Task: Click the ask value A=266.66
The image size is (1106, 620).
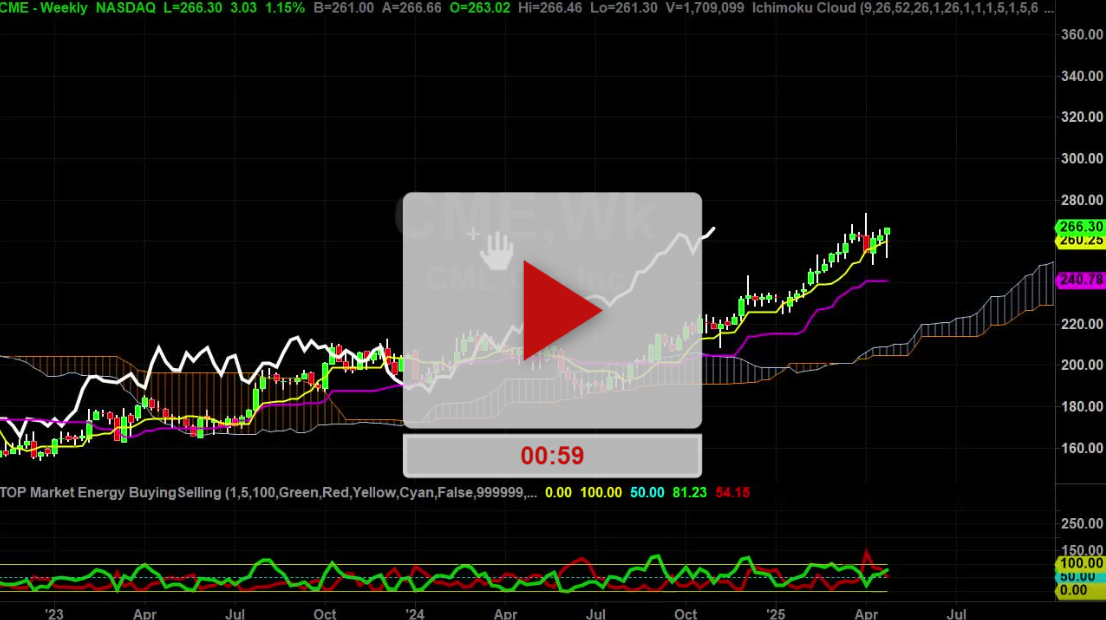Action: [x=411, y=8]
